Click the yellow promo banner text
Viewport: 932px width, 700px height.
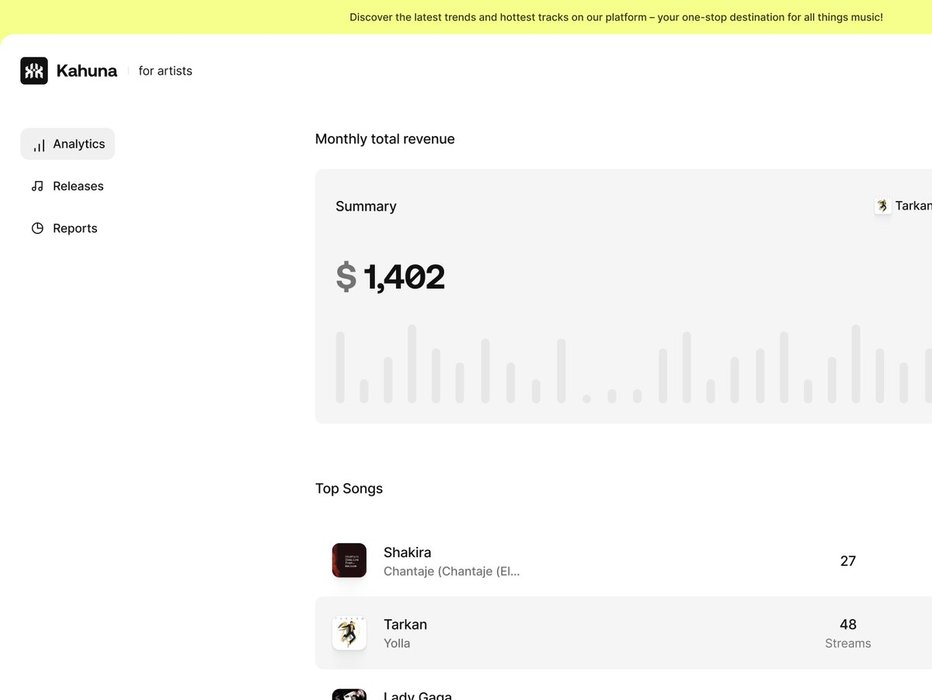pos(616,17)
